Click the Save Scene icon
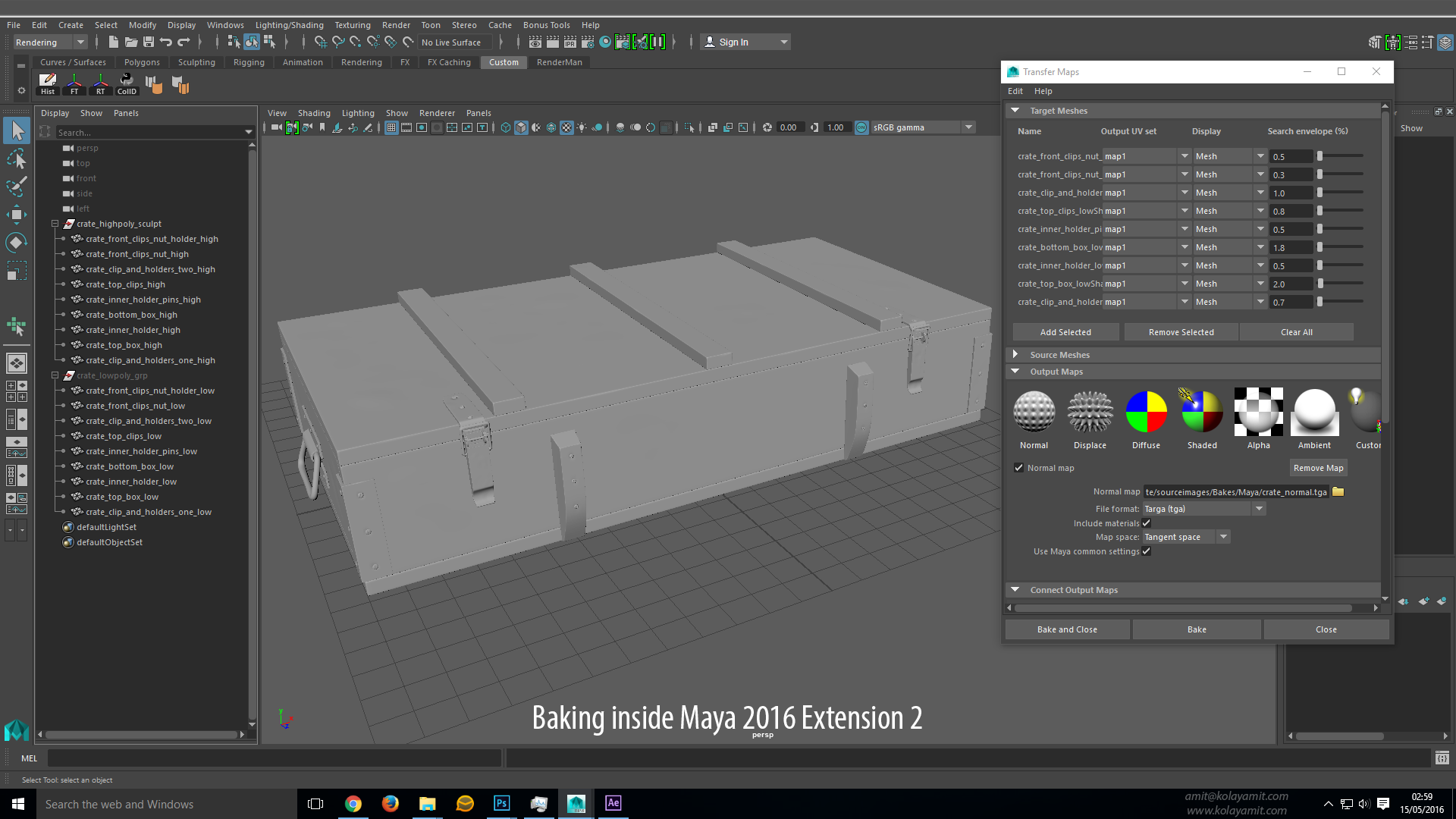The image size is (1456, 819). click(149, 42)
